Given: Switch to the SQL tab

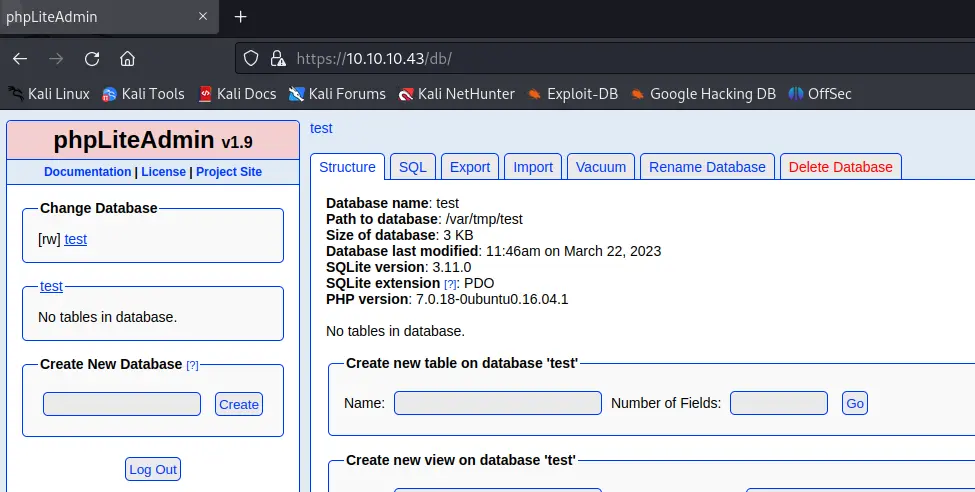Looking at the screenshot, I should pos(413,167).
